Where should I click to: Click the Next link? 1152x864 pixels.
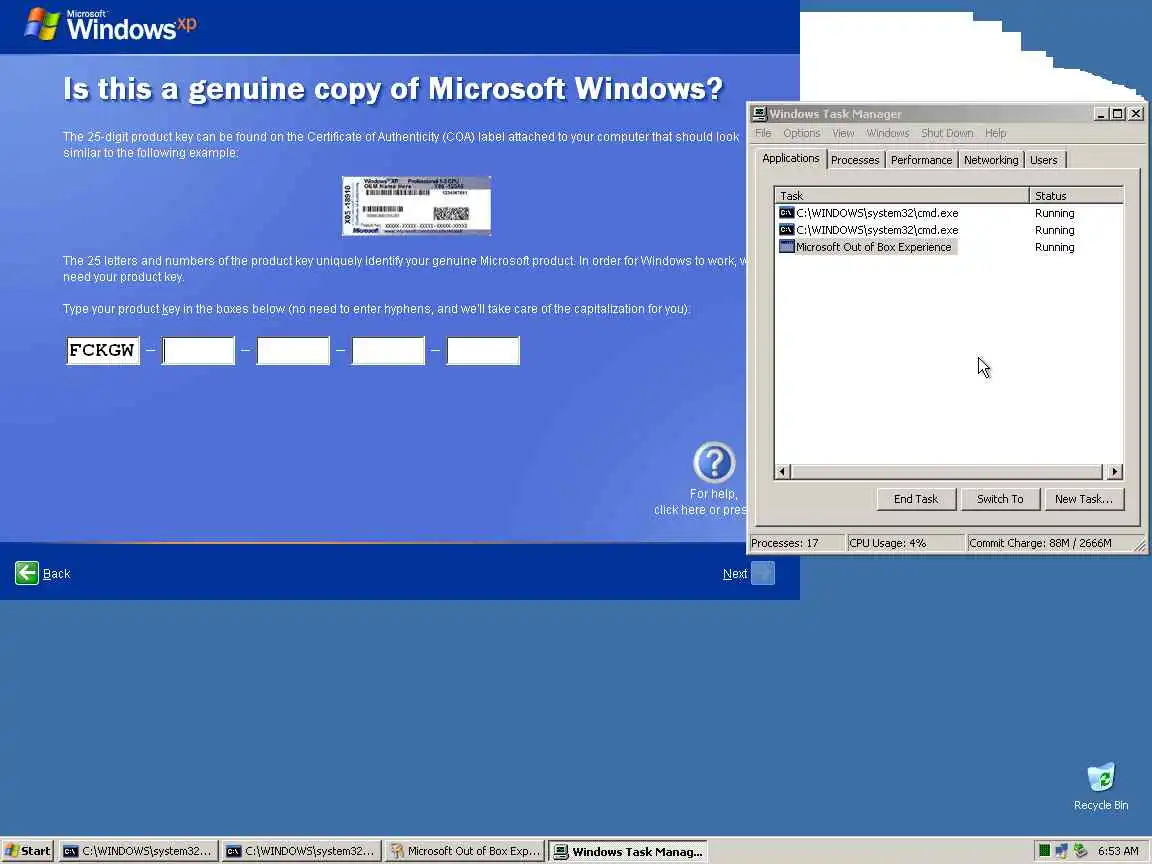click(735, 574)
